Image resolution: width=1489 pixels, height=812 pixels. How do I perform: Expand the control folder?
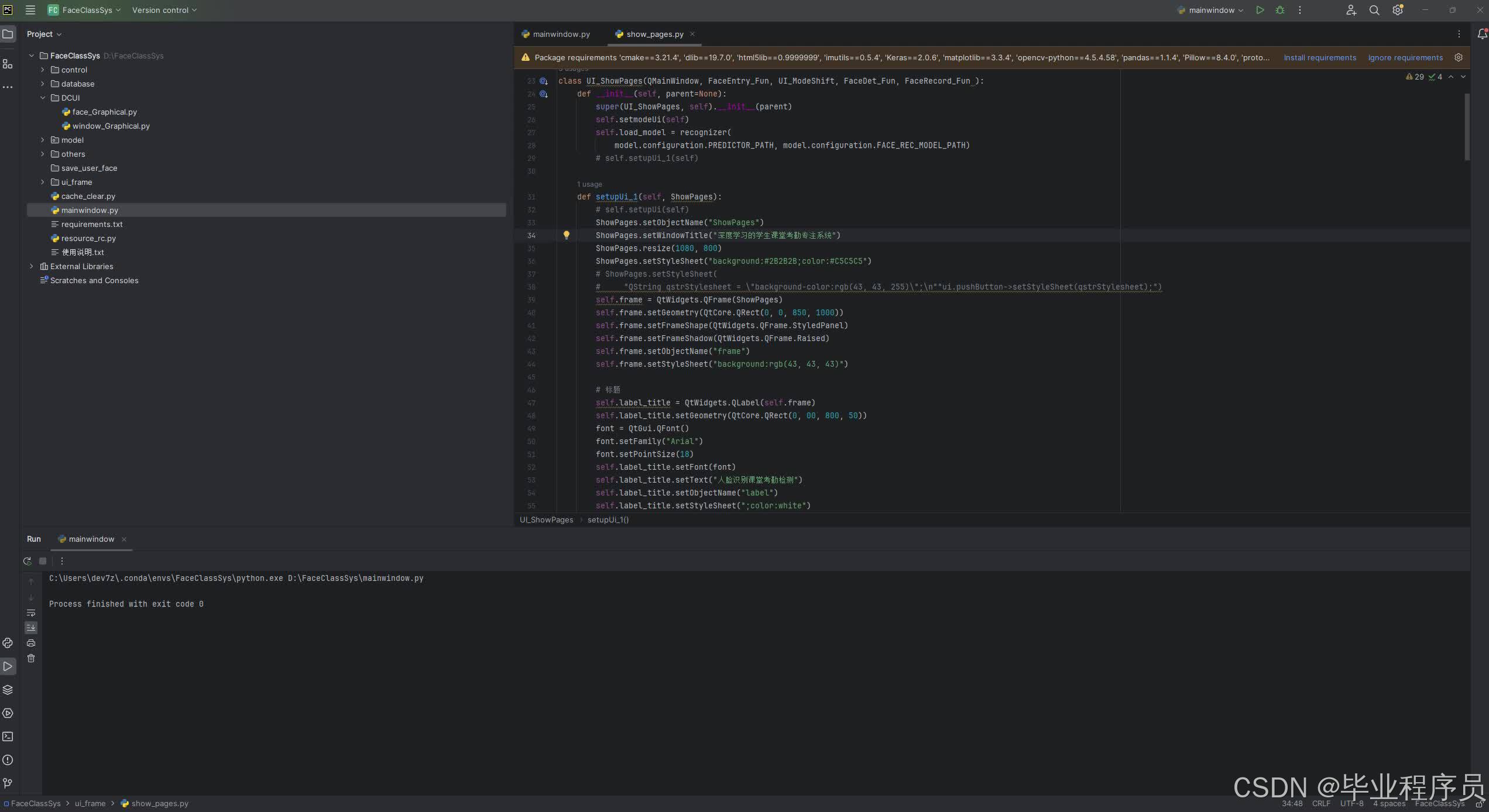click(43, 70)
